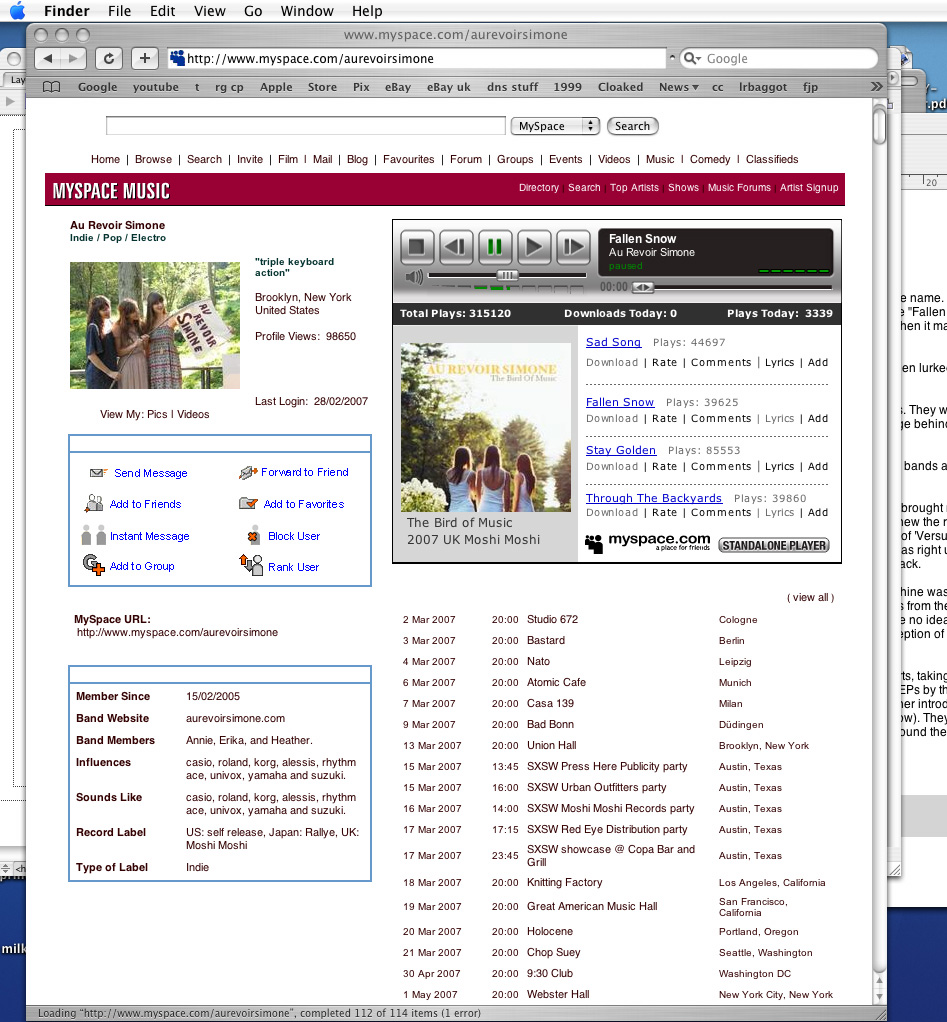View the band's Videos link
947x1022 pixels.
click(x=193, y=415)
